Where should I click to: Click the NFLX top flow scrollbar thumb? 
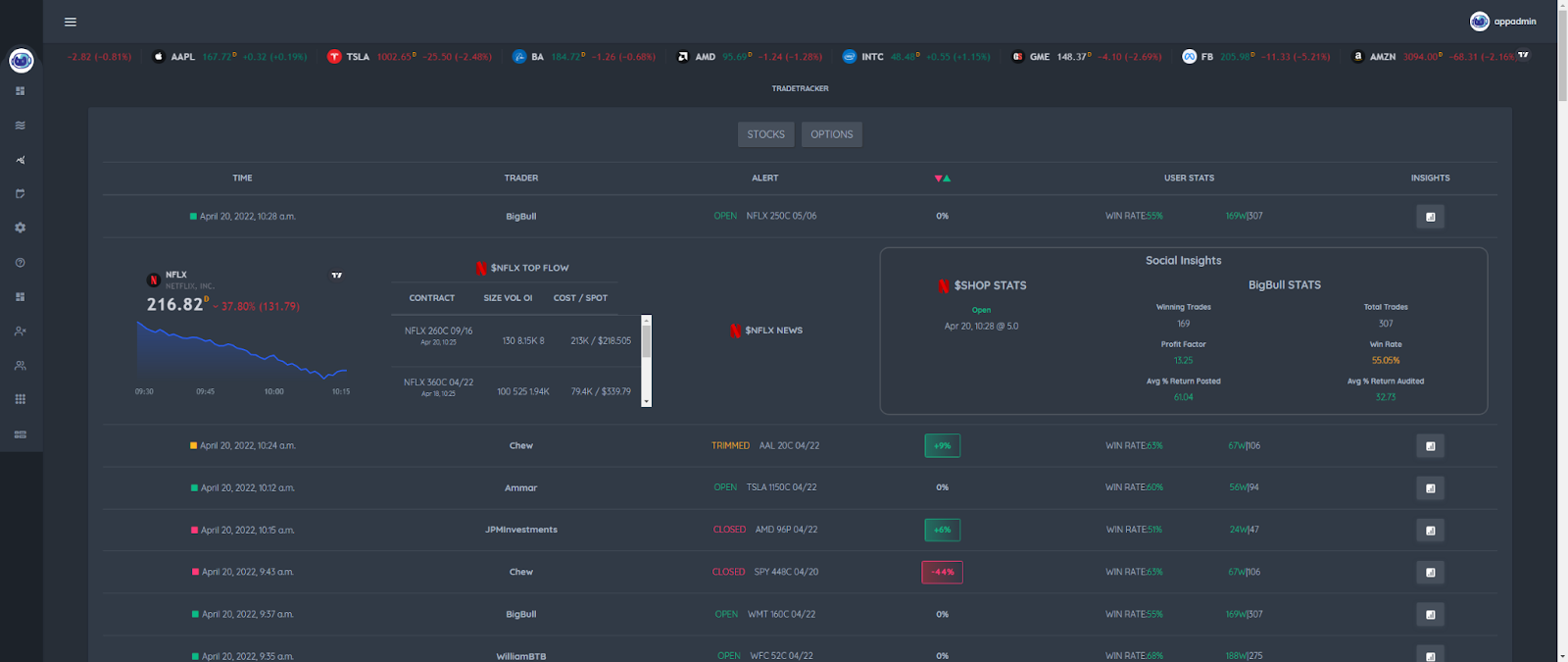pyautogui.click(x=646, y=341)
